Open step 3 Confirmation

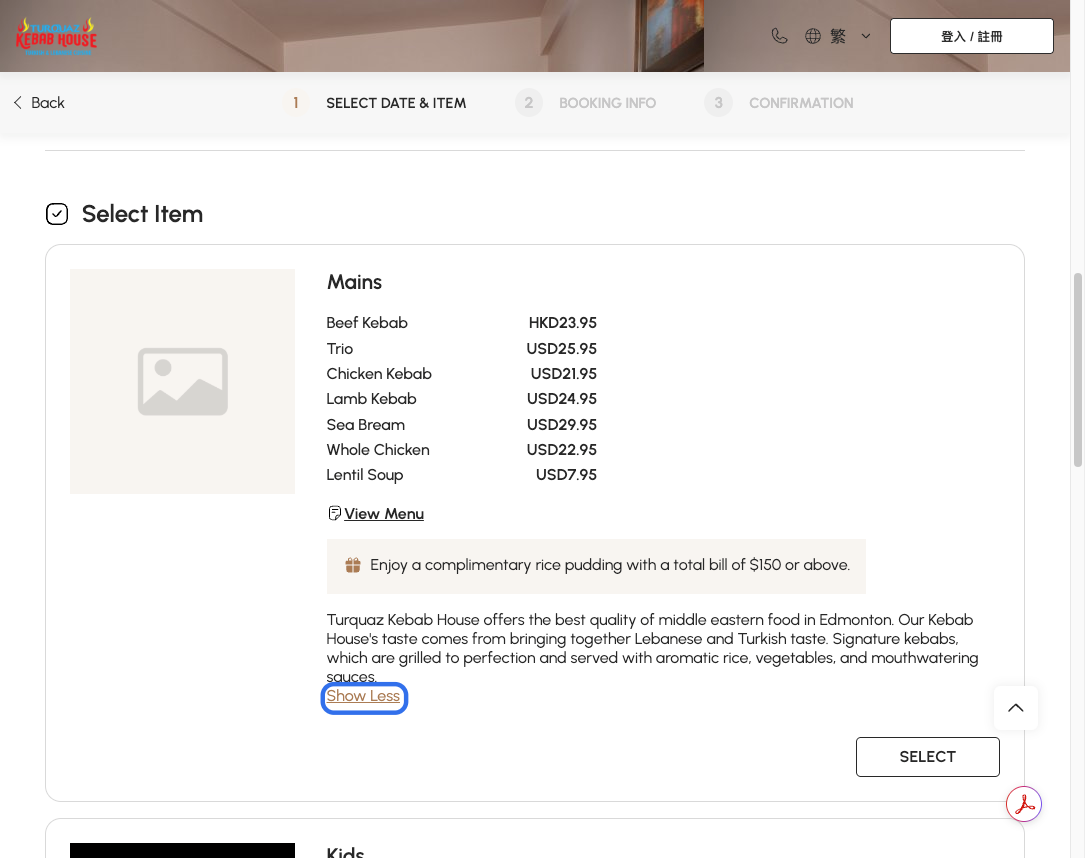tap(778, 103)
